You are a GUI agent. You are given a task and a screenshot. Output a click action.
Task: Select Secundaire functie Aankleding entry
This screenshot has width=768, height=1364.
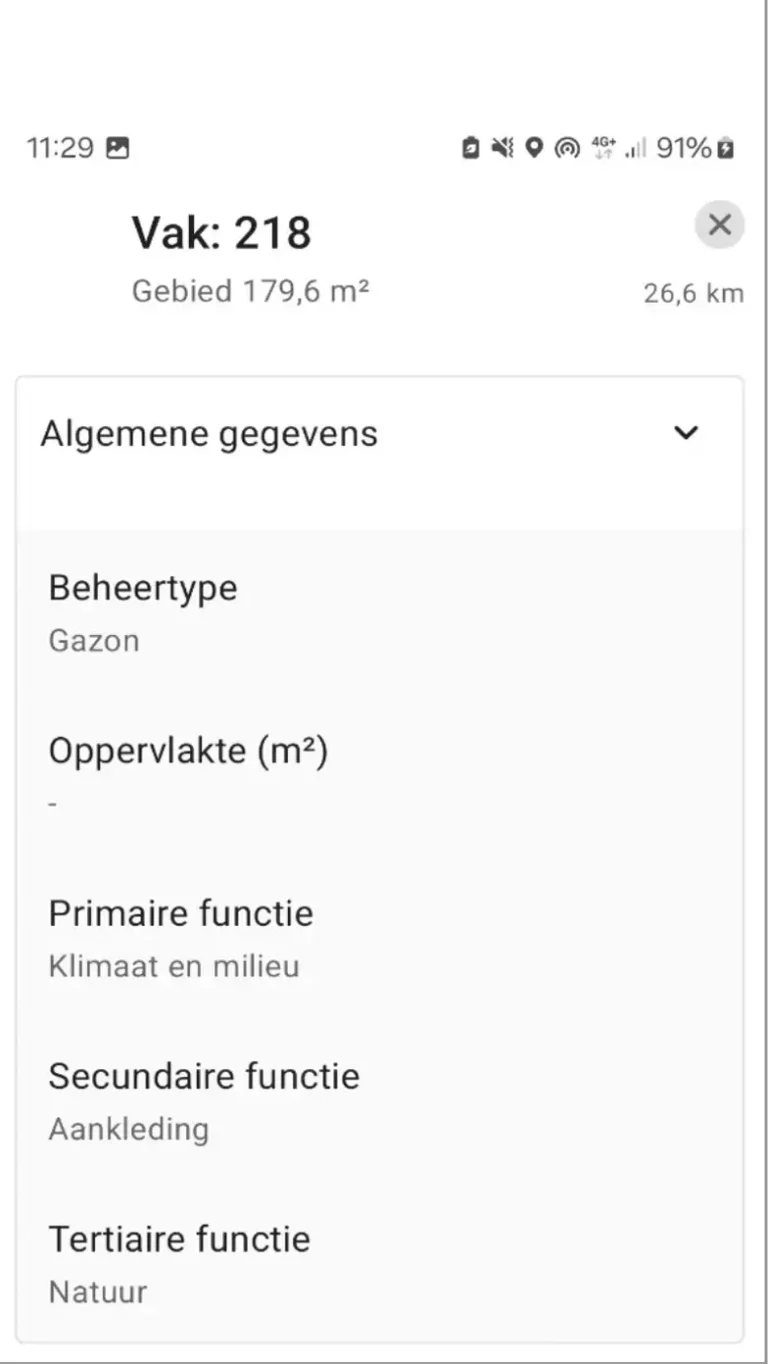(203, 1101)
